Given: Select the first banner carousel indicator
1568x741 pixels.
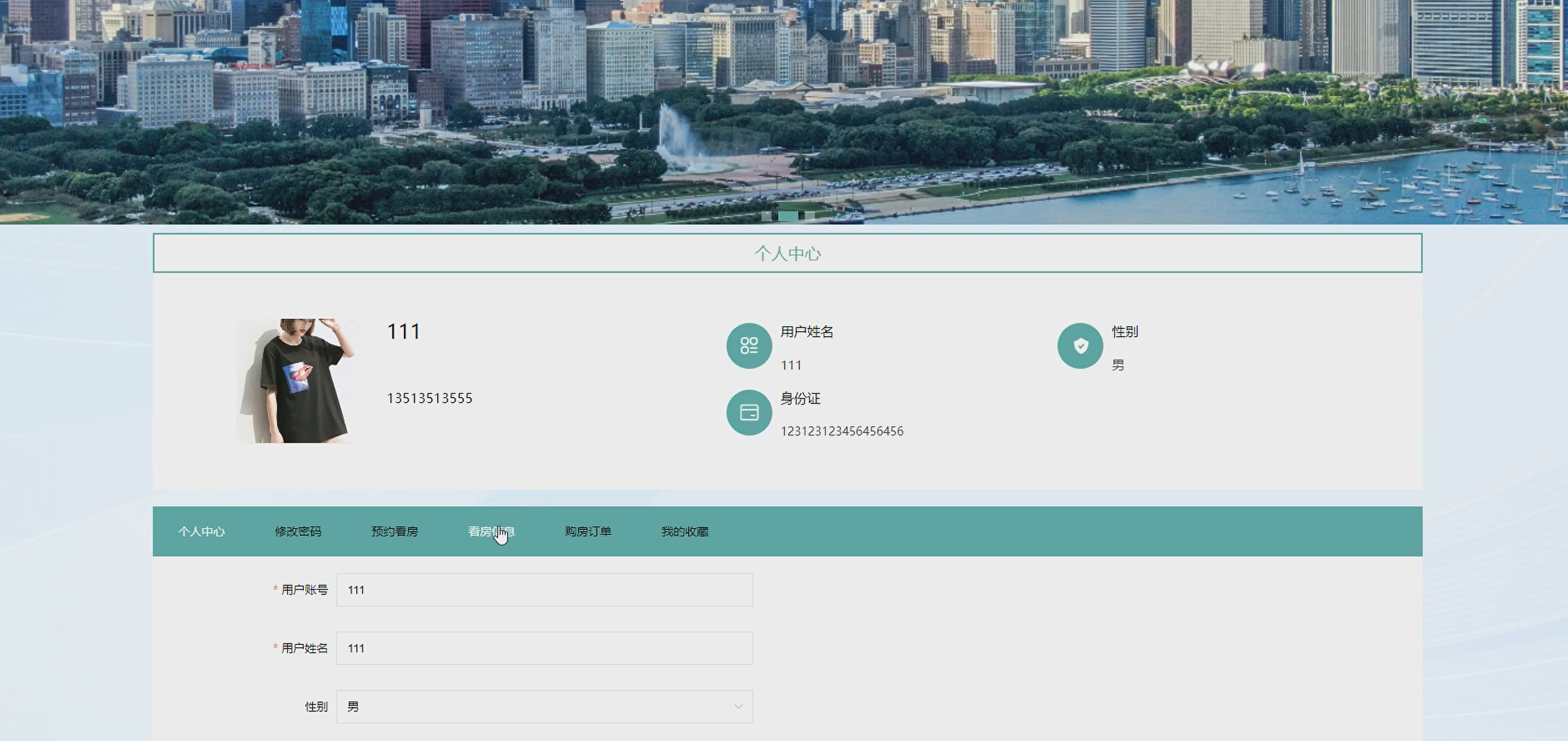Looking at the screenshot, I should pyautogui.click(x=766, y=216).
